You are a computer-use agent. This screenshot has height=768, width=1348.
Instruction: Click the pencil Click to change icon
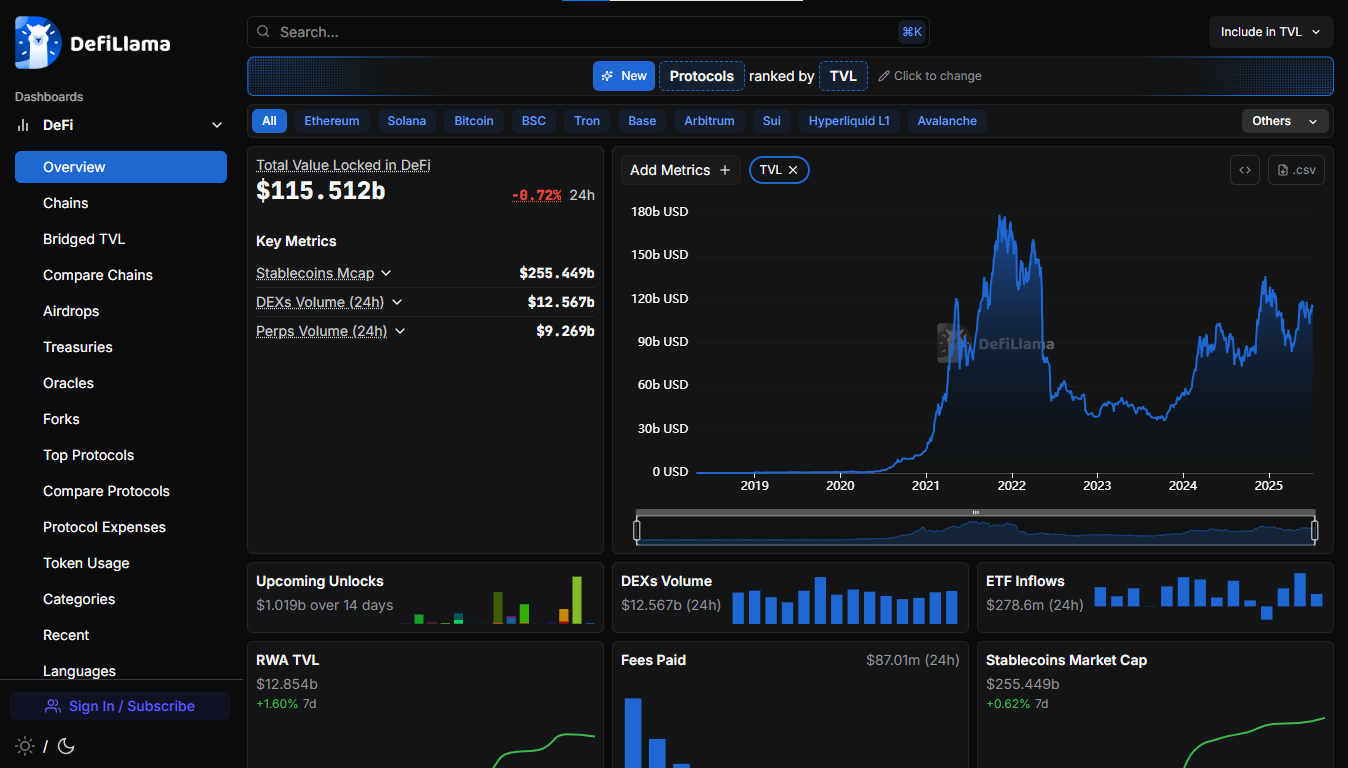884,76
